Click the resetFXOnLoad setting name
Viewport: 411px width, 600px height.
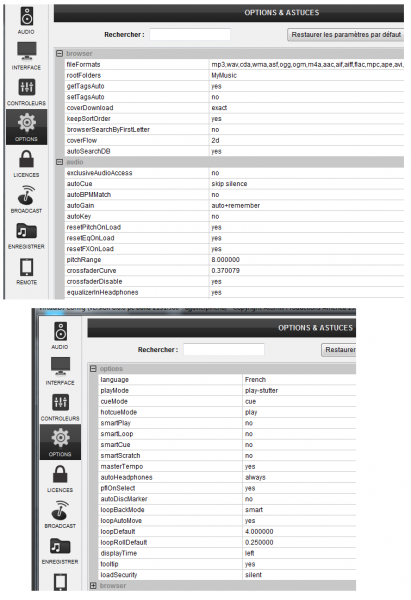click(x=90, y=249)
